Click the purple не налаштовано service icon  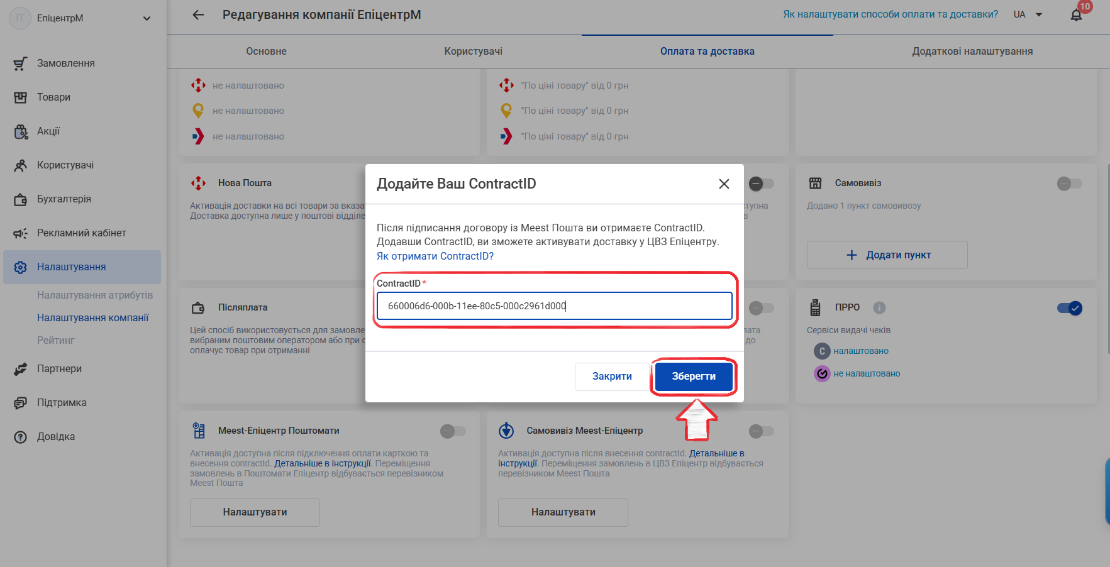coord(822,373)
